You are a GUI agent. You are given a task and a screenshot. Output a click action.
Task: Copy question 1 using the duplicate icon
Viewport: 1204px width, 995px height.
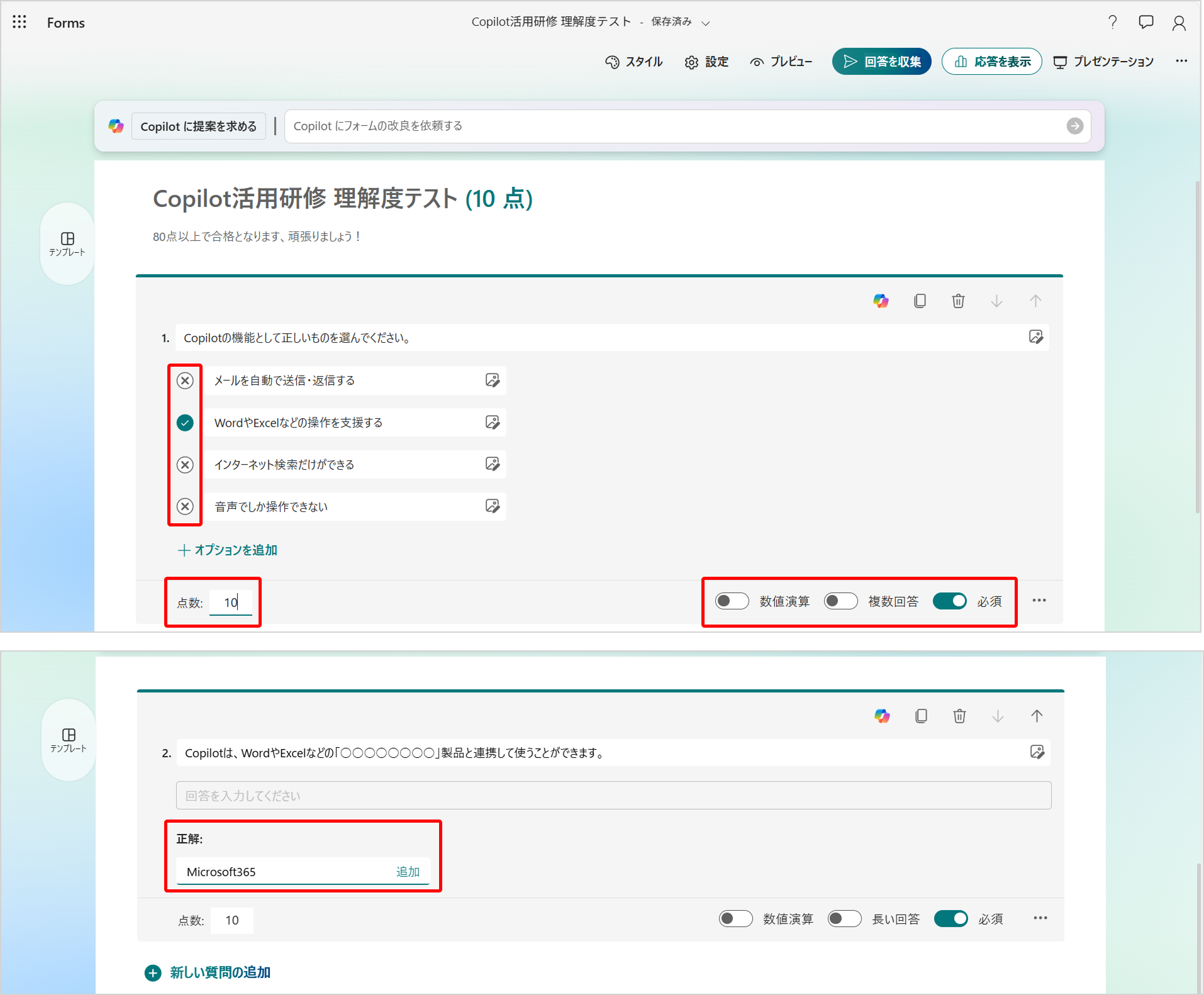[x=919, y=301]
